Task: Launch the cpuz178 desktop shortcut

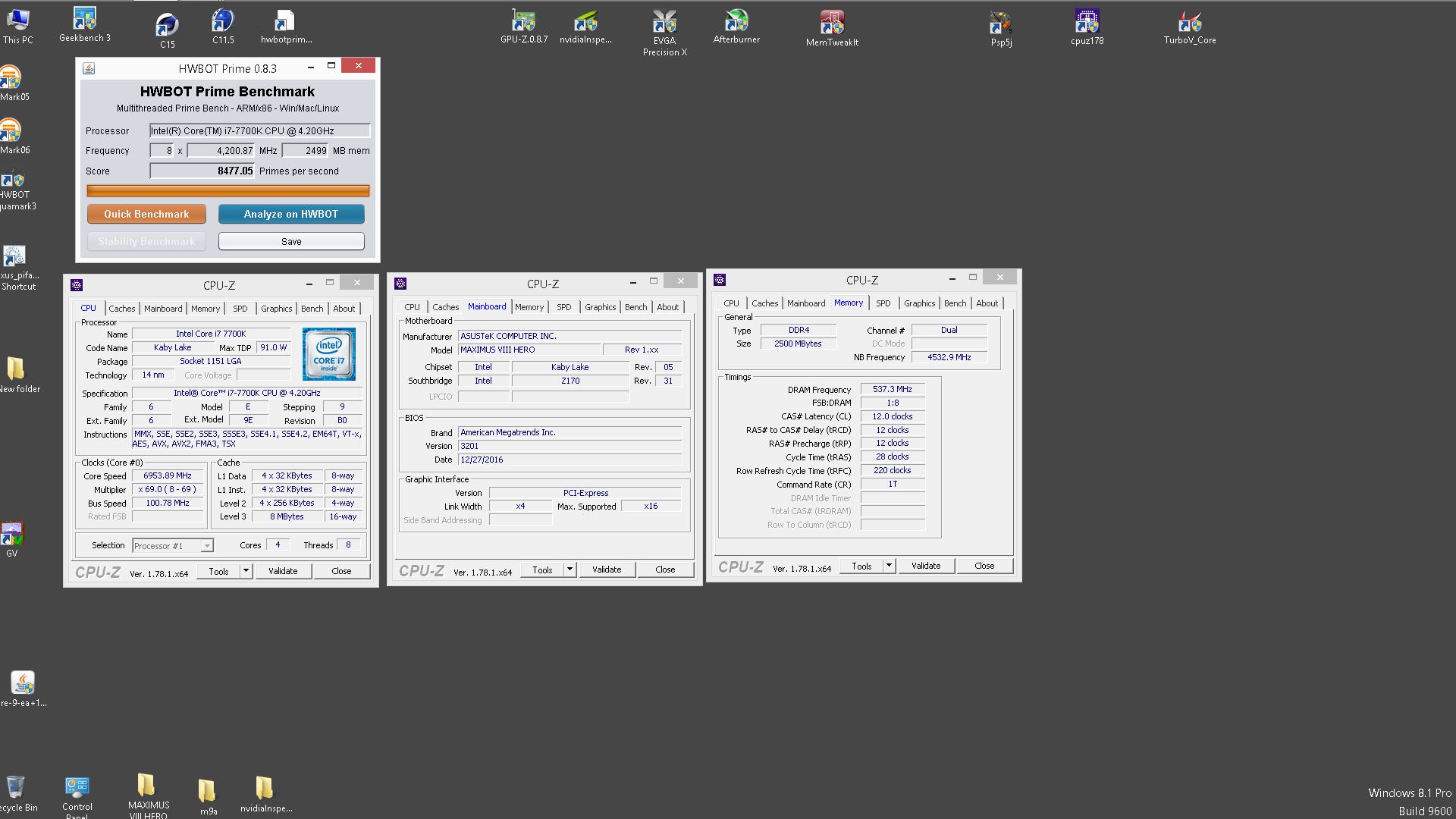Action: 1087,27
